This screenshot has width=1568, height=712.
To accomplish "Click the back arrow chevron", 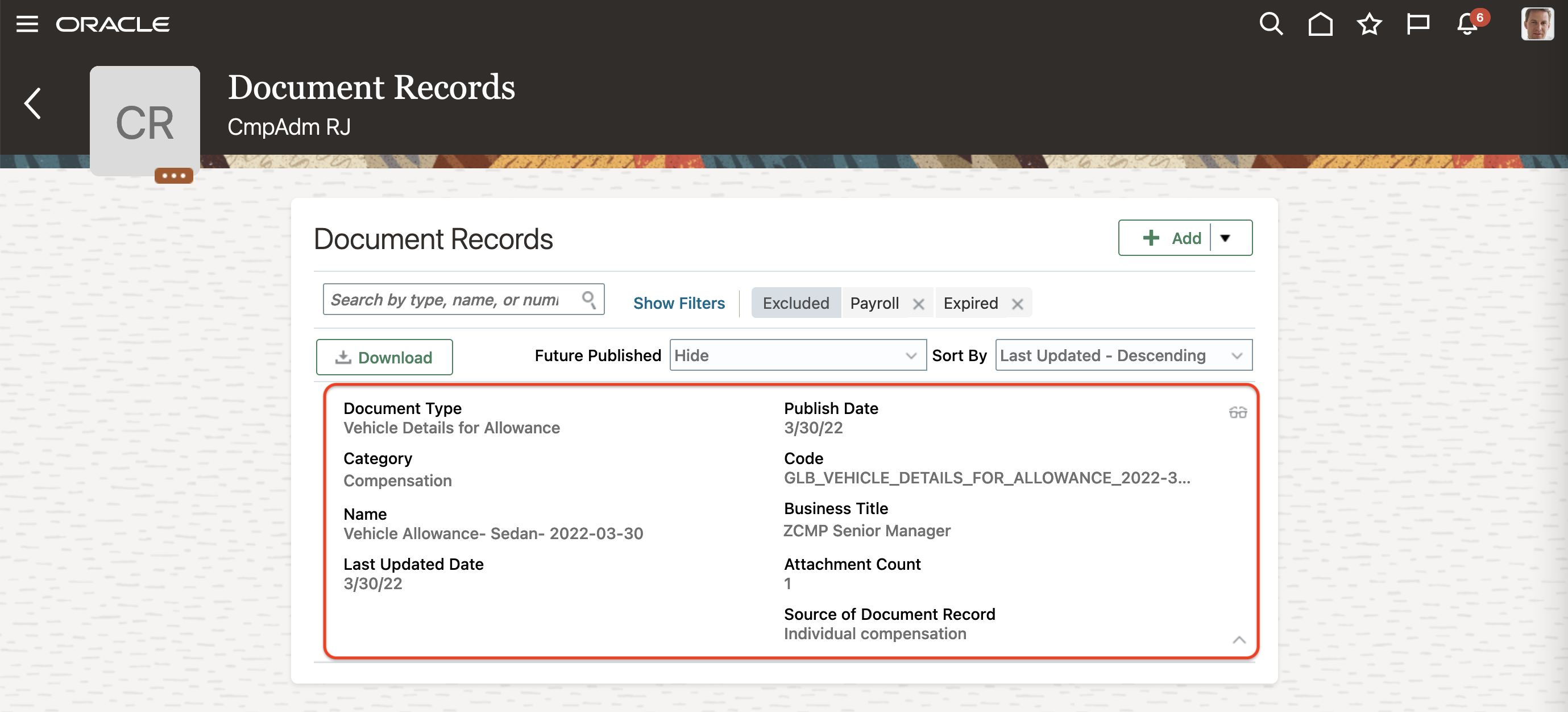I will (33, 104).
